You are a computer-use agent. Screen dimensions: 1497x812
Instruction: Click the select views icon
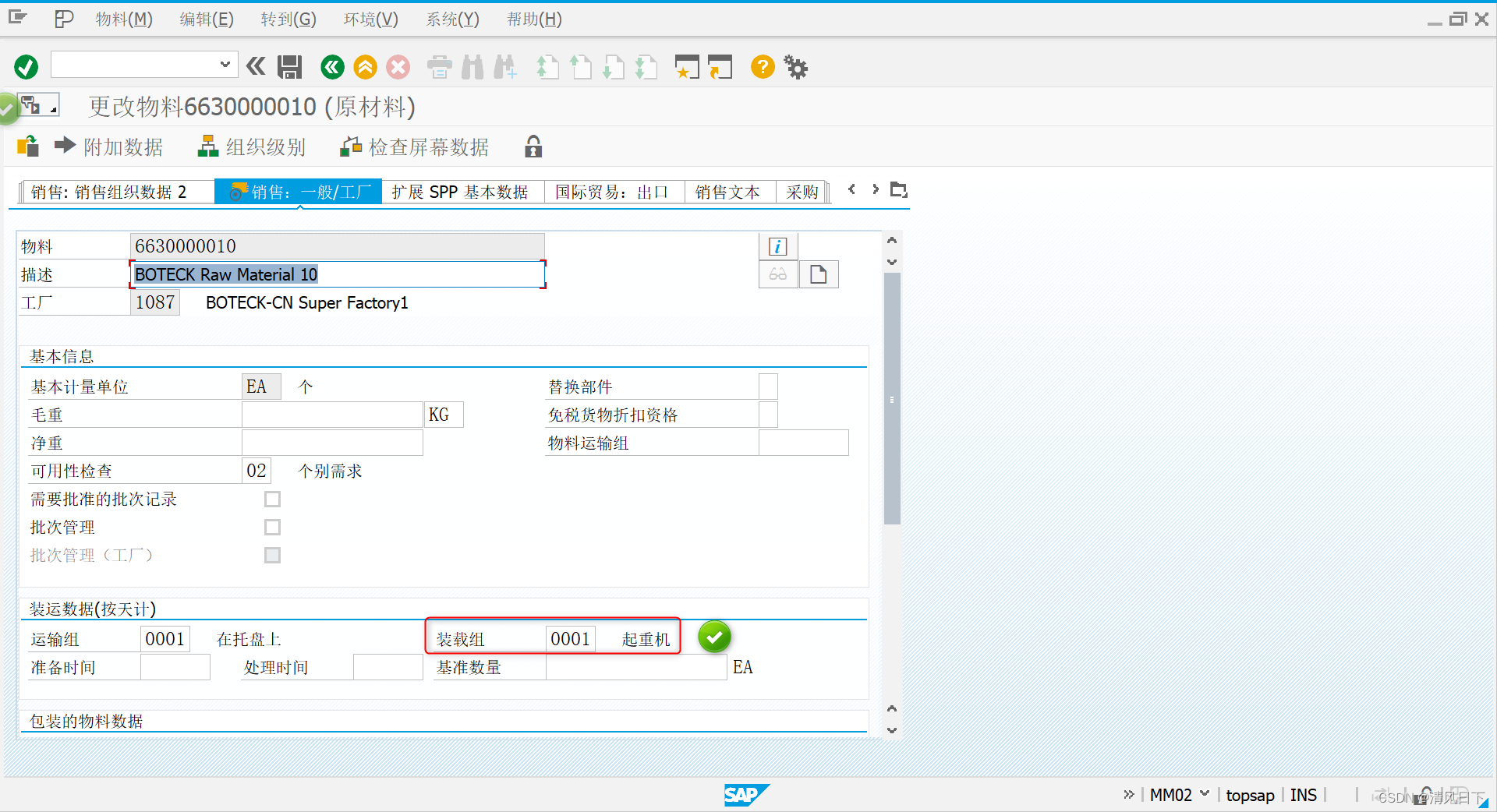[x=38, y=105]
